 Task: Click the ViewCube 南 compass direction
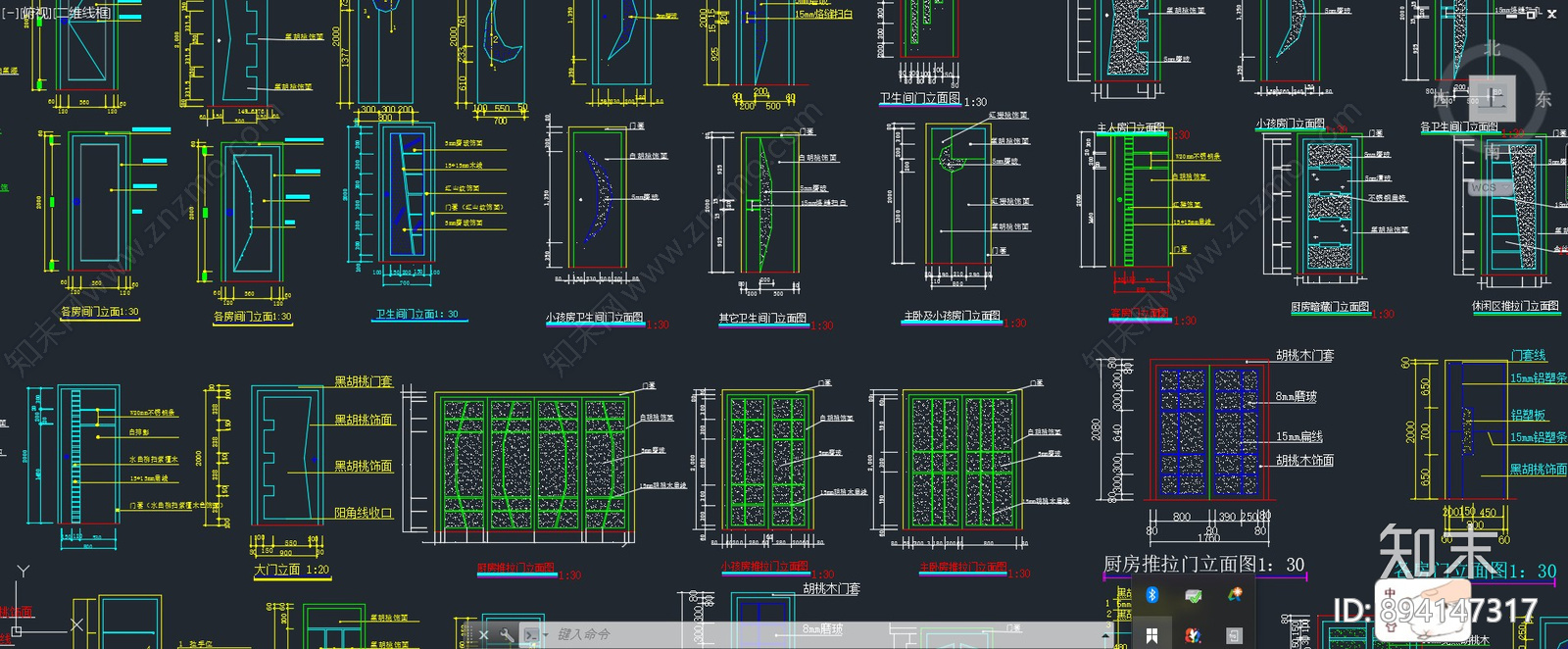[x=1492, y=151]
